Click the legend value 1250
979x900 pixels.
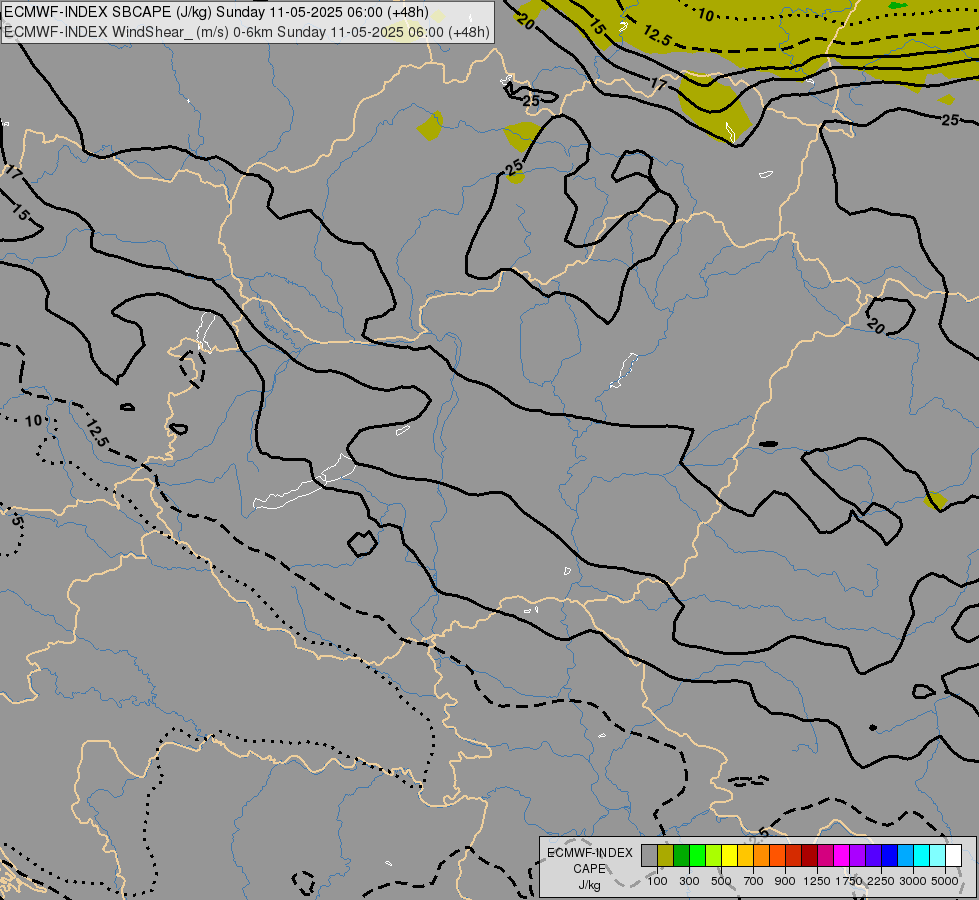[817, 881]
